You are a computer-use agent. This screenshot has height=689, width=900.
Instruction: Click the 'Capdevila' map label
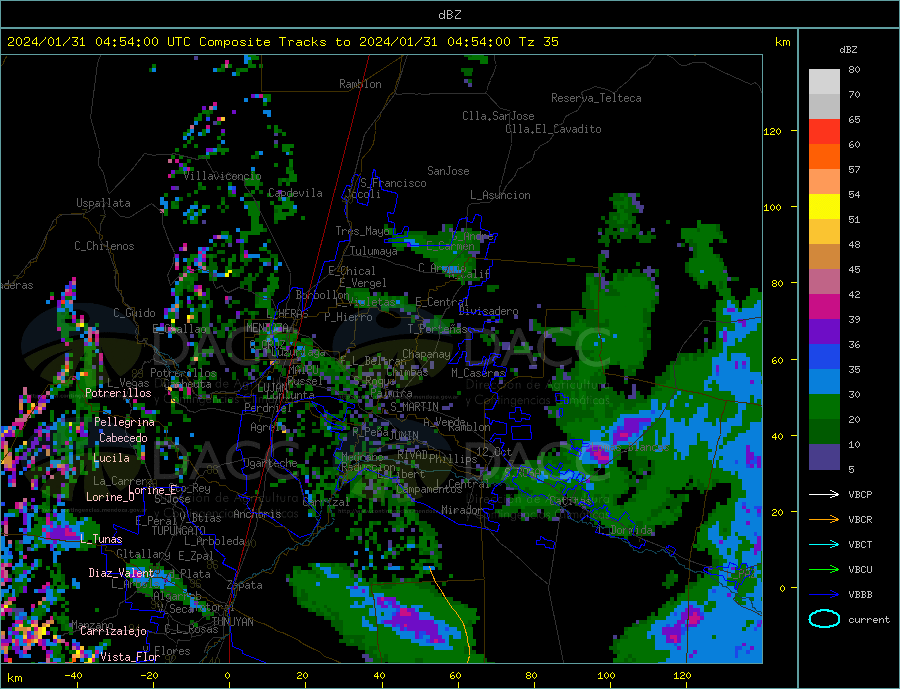click(295, 193)
